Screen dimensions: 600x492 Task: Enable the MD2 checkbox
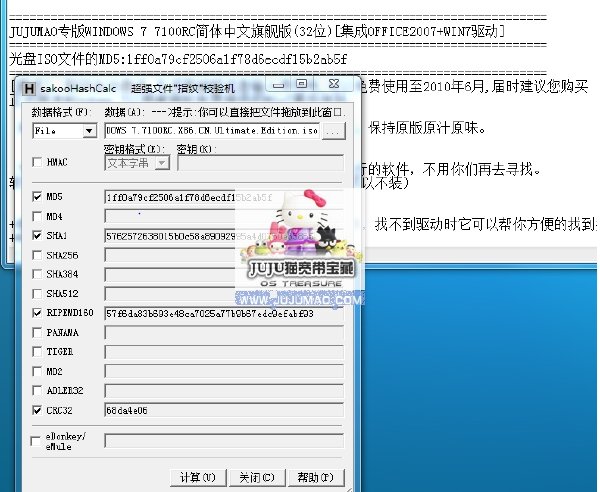[37, 371]
